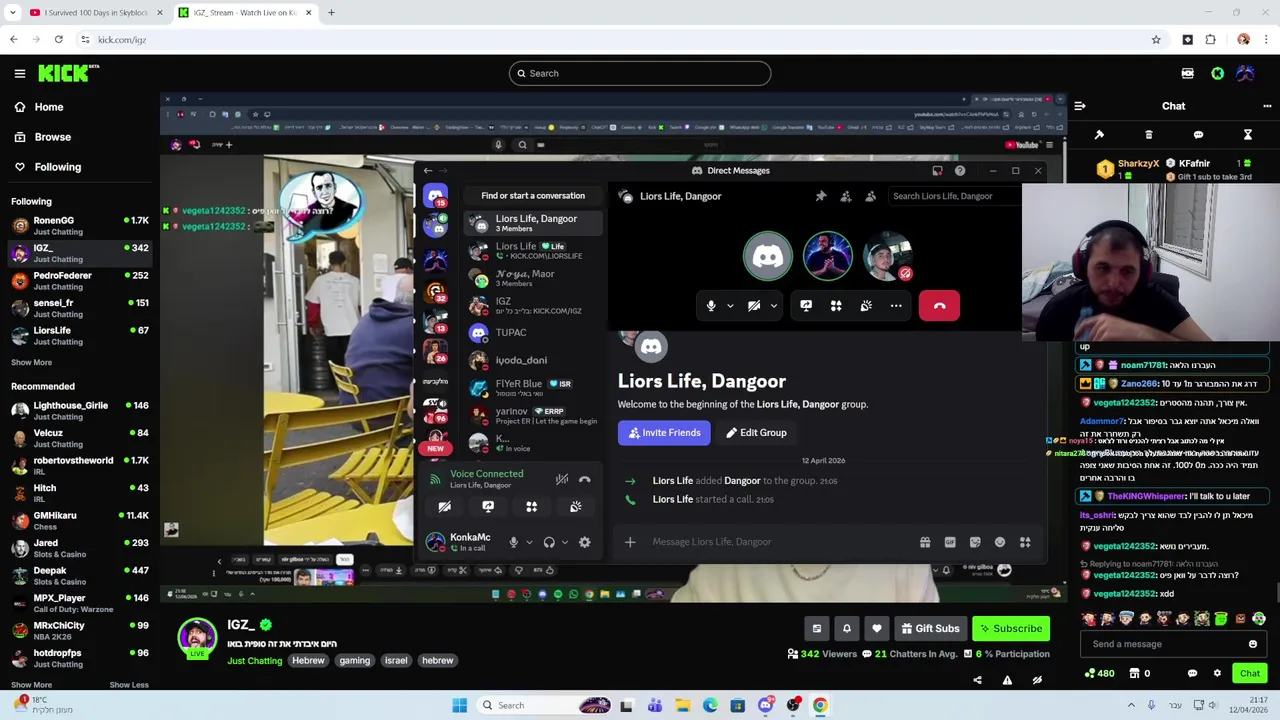
Task: Open Windows Start menu
Action: [x=459, y=705]
